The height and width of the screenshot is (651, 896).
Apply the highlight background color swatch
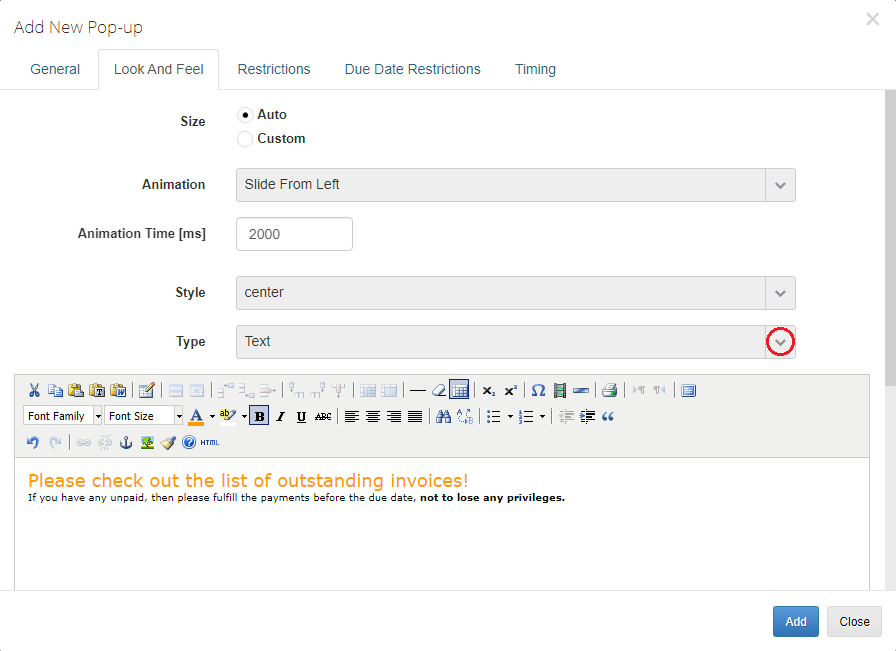tap(227, 417)
